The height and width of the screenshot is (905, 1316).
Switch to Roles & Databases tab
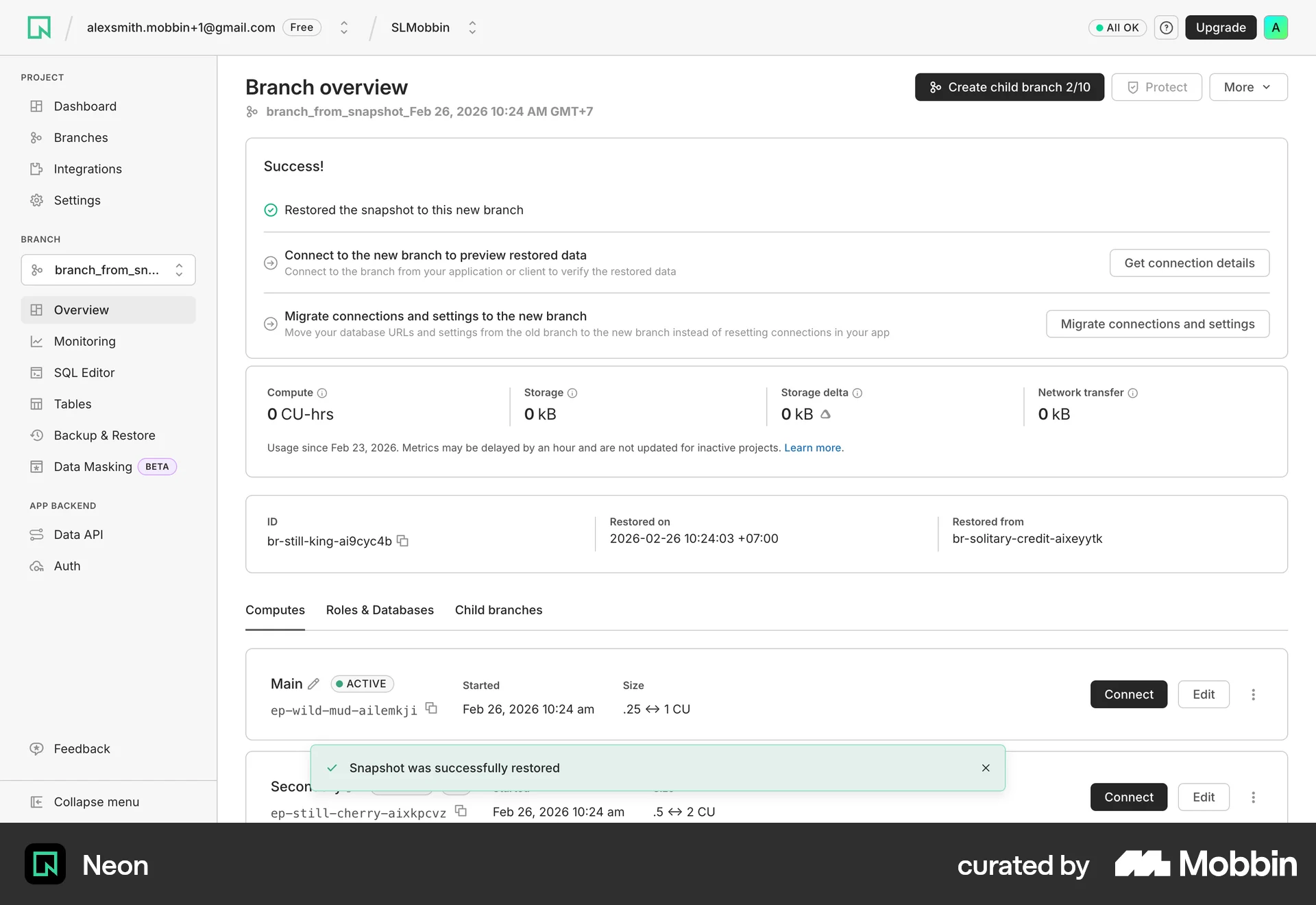click(380, 610)
